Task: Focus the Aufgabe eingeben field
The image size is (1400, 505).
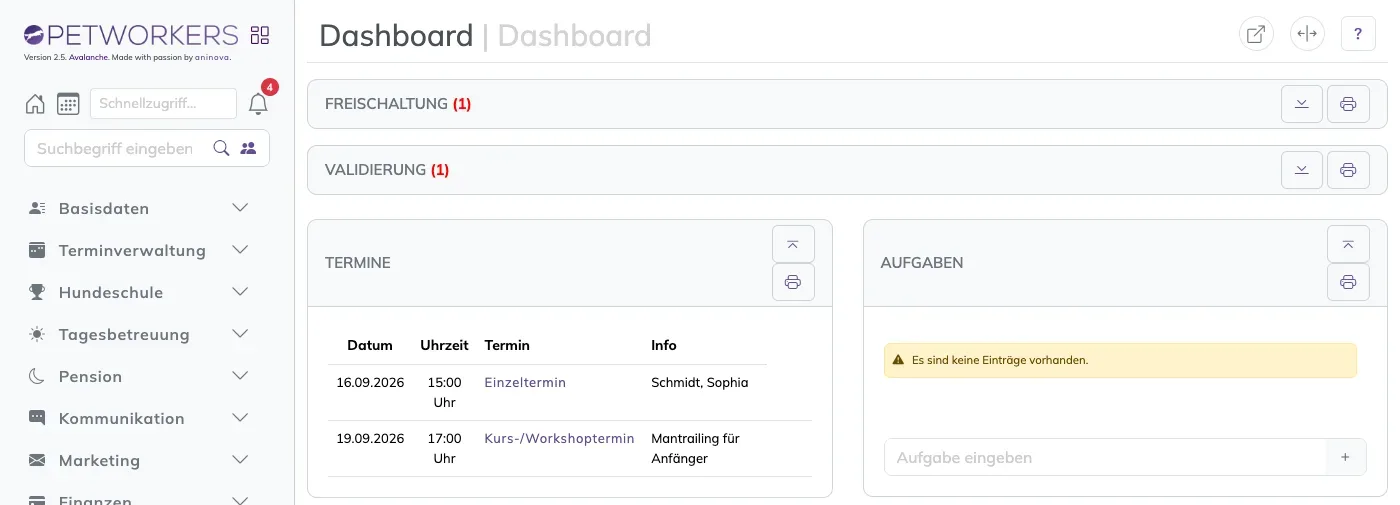Action: click(x=1105, y=457)
